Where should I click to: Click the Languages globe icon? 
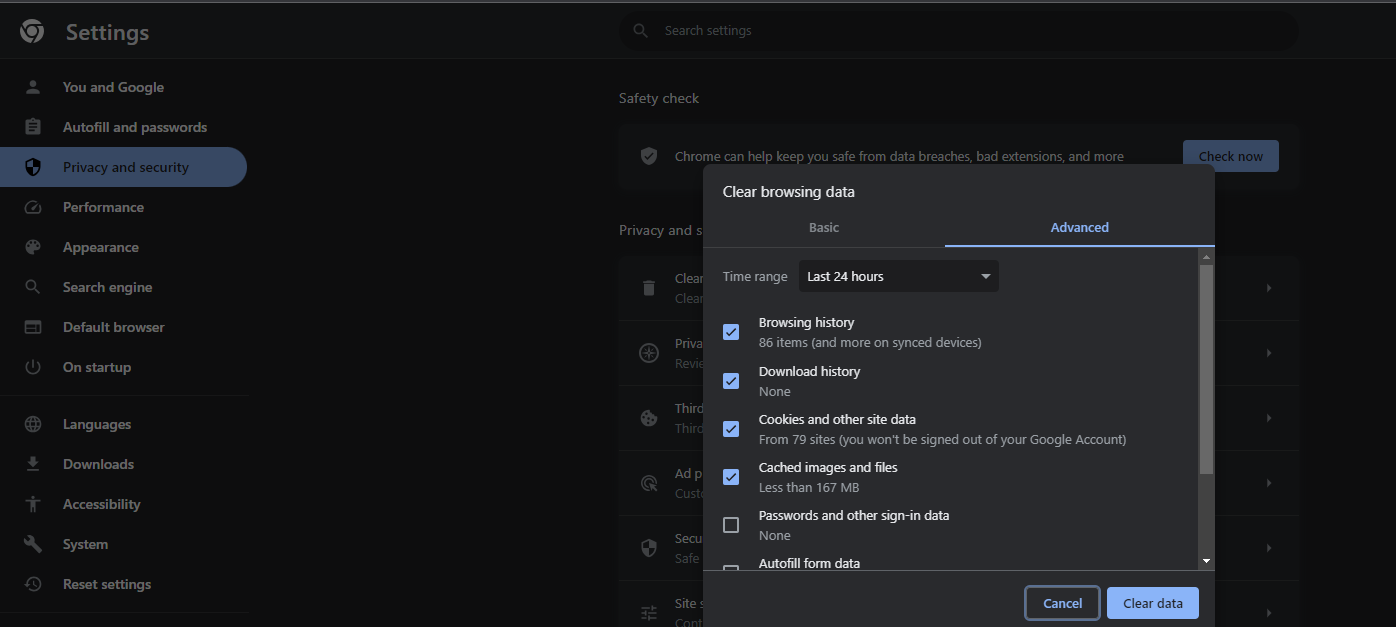tap(33, 424)
